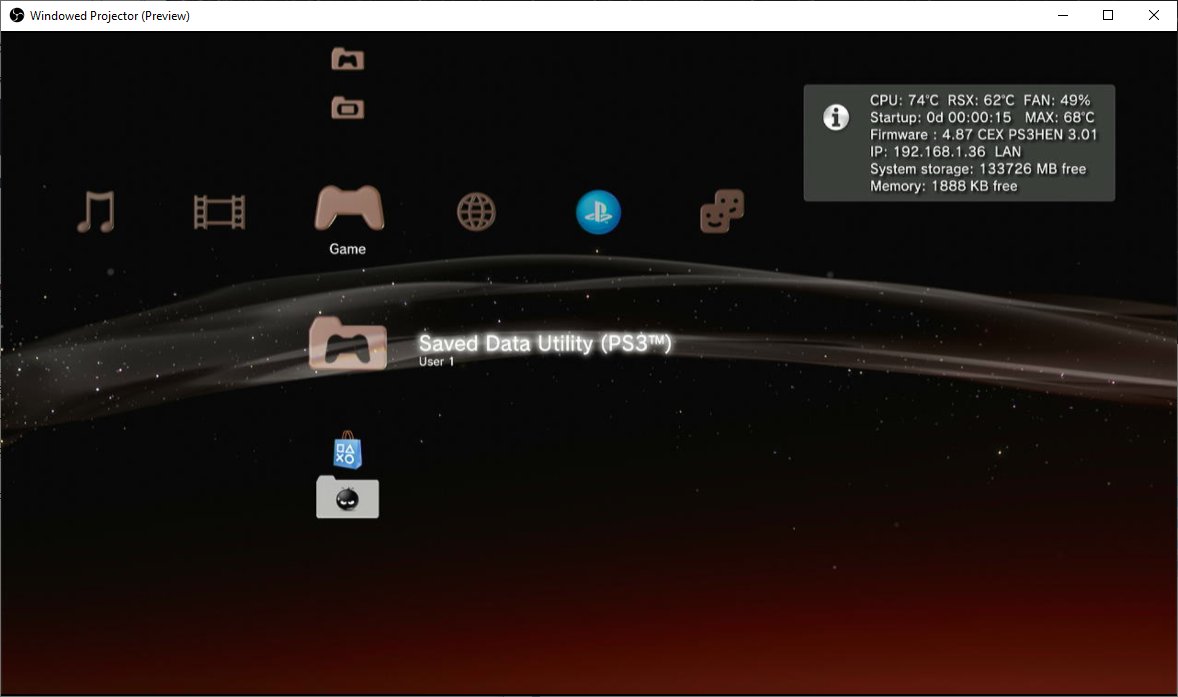Maximize the Windowed Projector window
Screen dimensions: 1178x697
[1108, 15]
